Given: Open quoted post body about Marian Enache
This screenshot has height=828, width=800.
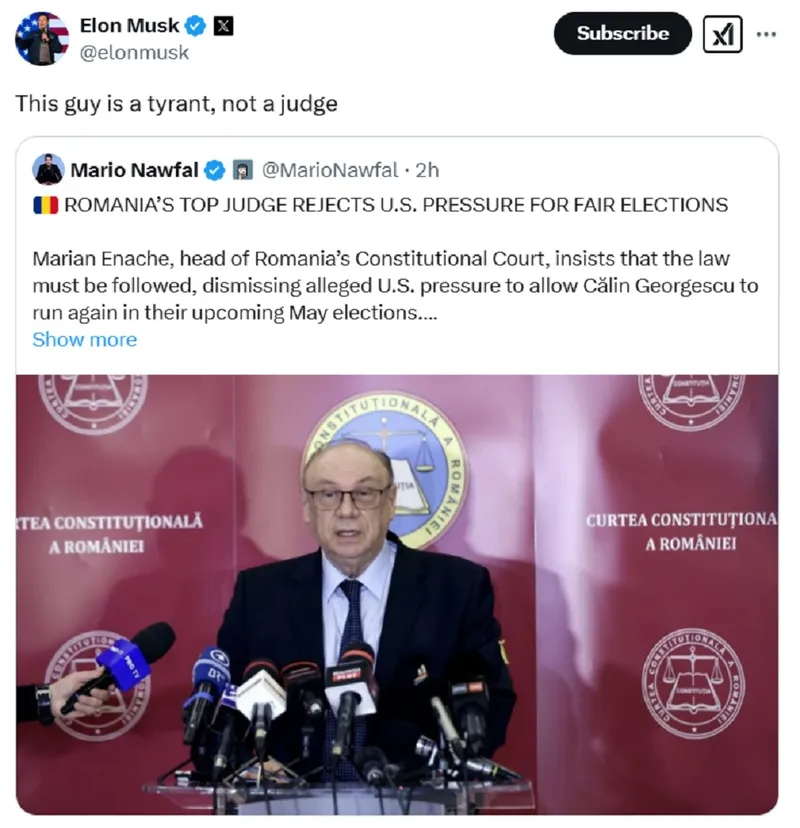Looking at the screenshot, I should [396, 286].
